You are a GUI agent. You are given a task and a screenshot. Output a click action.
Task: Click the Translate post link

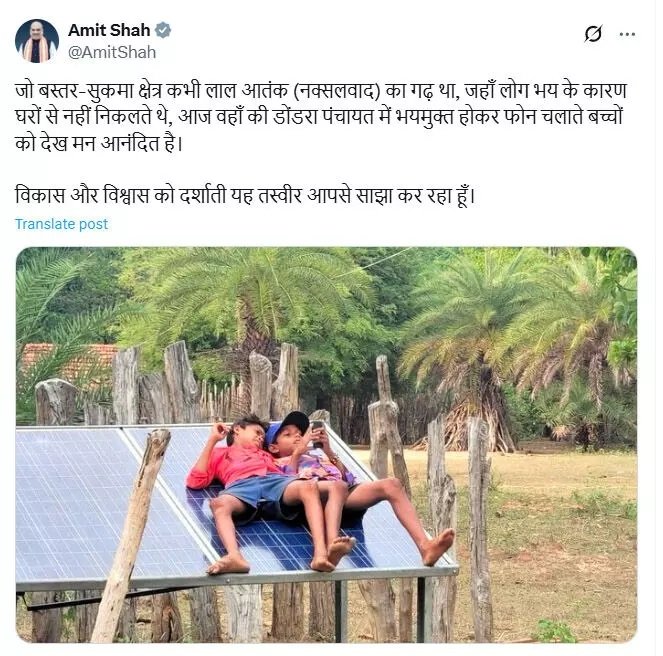[x=61, y=224]
